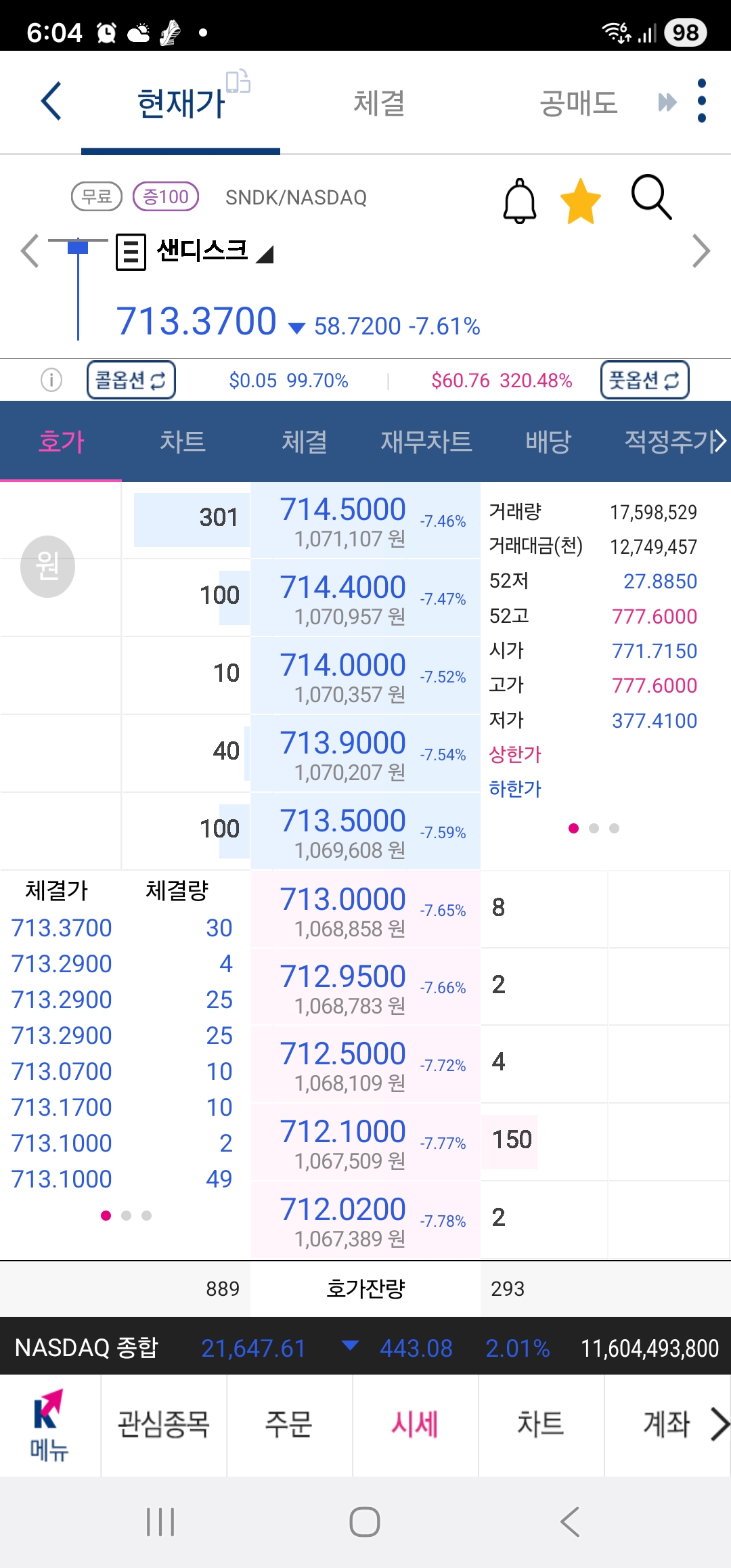Open the price alert bell icon
Viewport: 731px width, 1568px height.
click(520, 201)
